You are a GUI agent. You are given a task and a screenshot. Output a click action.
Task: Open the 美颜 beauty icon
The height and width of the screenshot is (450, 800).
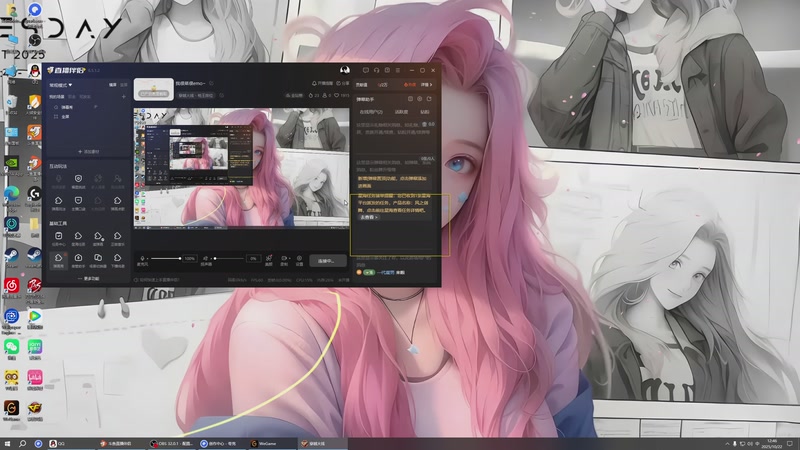(x=269, y=259)
